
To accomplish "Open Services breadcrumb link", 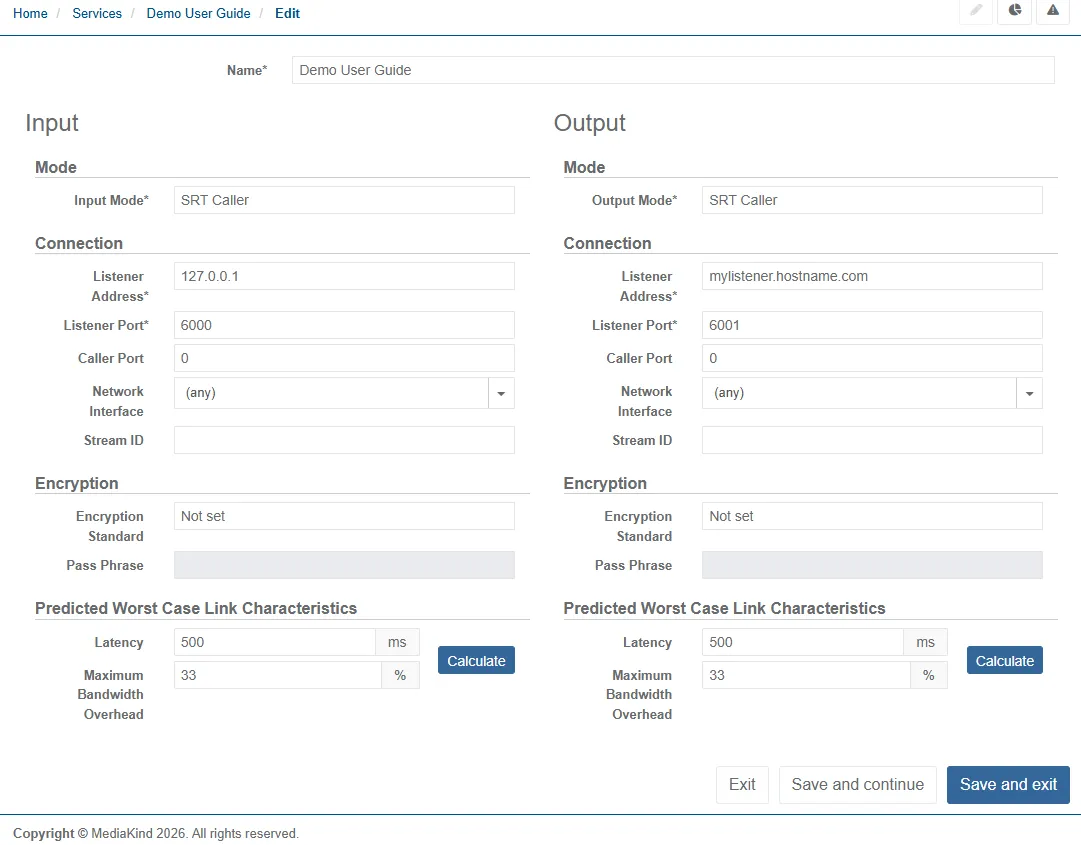I will click(x=97, y=13).
